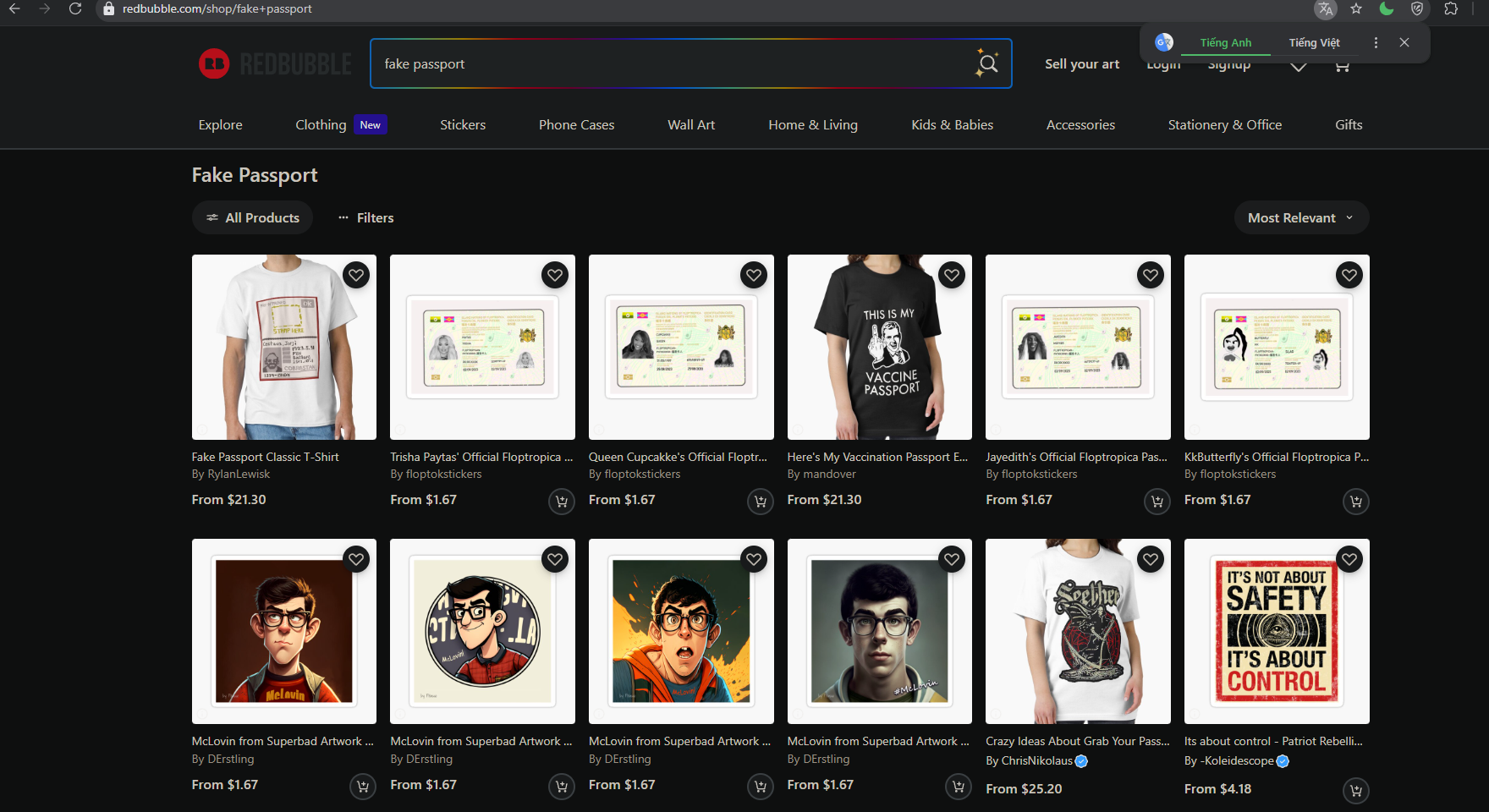1489x812 pixels.
Task: Bookmark this page with the star icon
Action: [x=1356, y=8]
